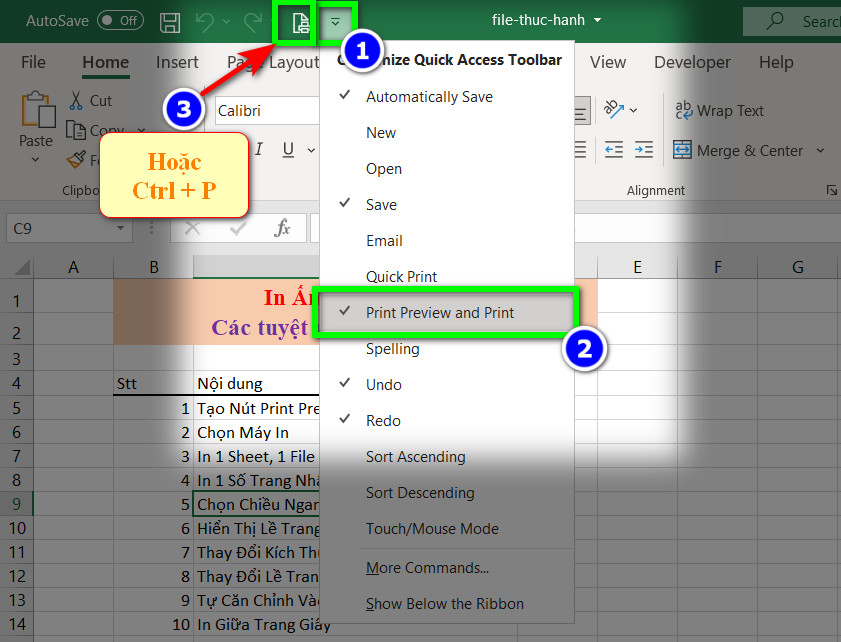Open the Customize Quick Access Toolbar dropdown
Viewport: 841px width, 642px height.
335,23
